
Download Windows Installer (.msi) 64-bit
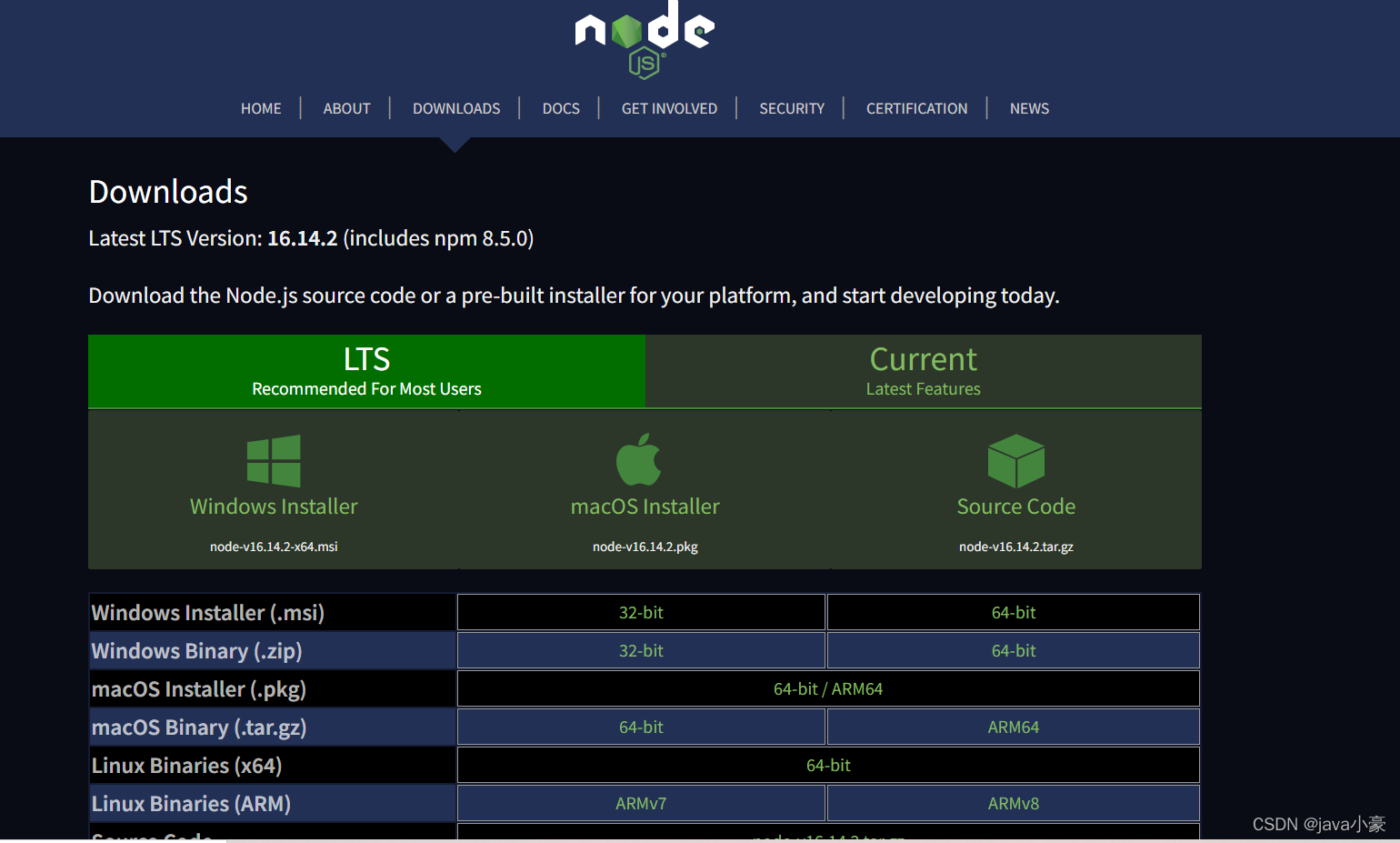point(1014,612)
